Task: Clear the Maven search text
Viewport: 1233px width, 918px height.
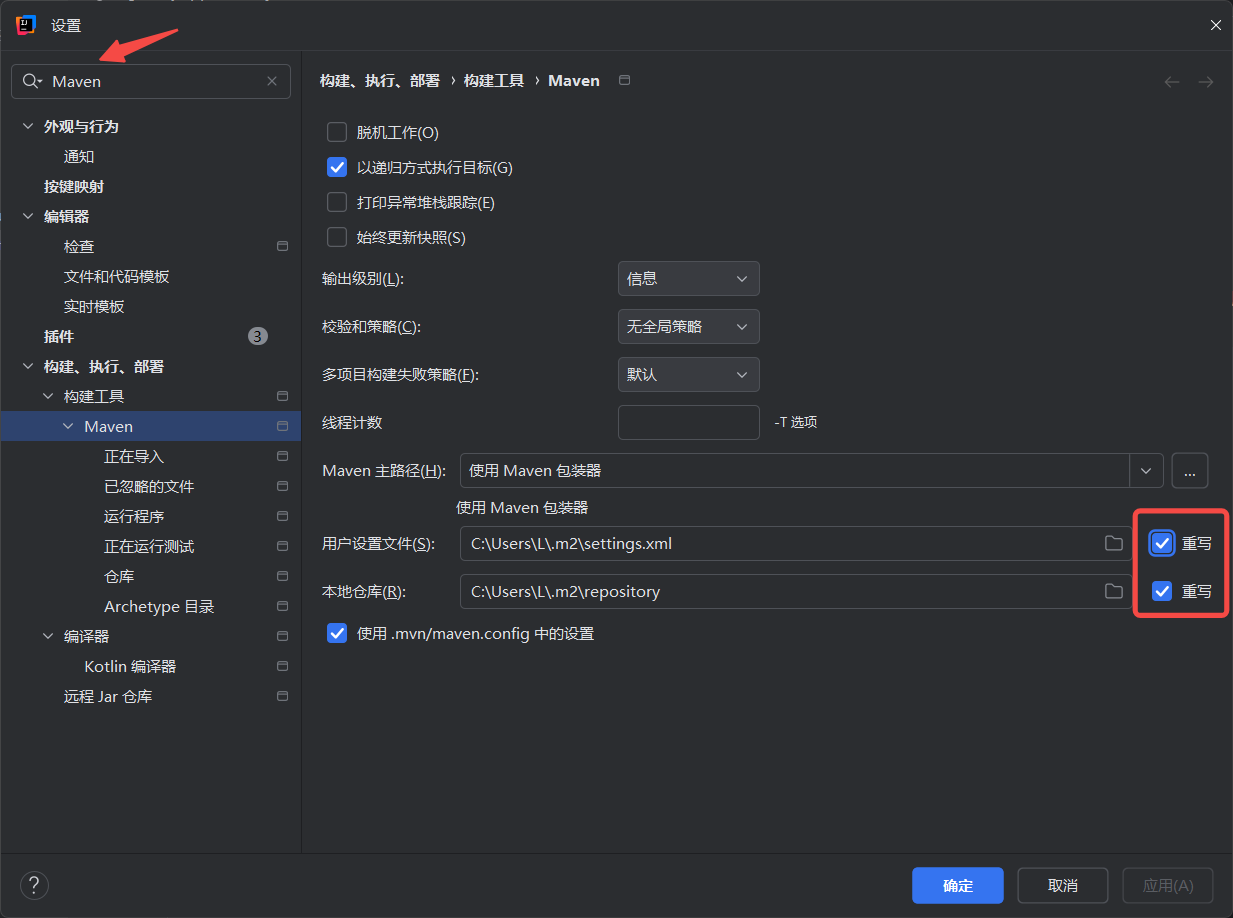Action: (272, 81)
